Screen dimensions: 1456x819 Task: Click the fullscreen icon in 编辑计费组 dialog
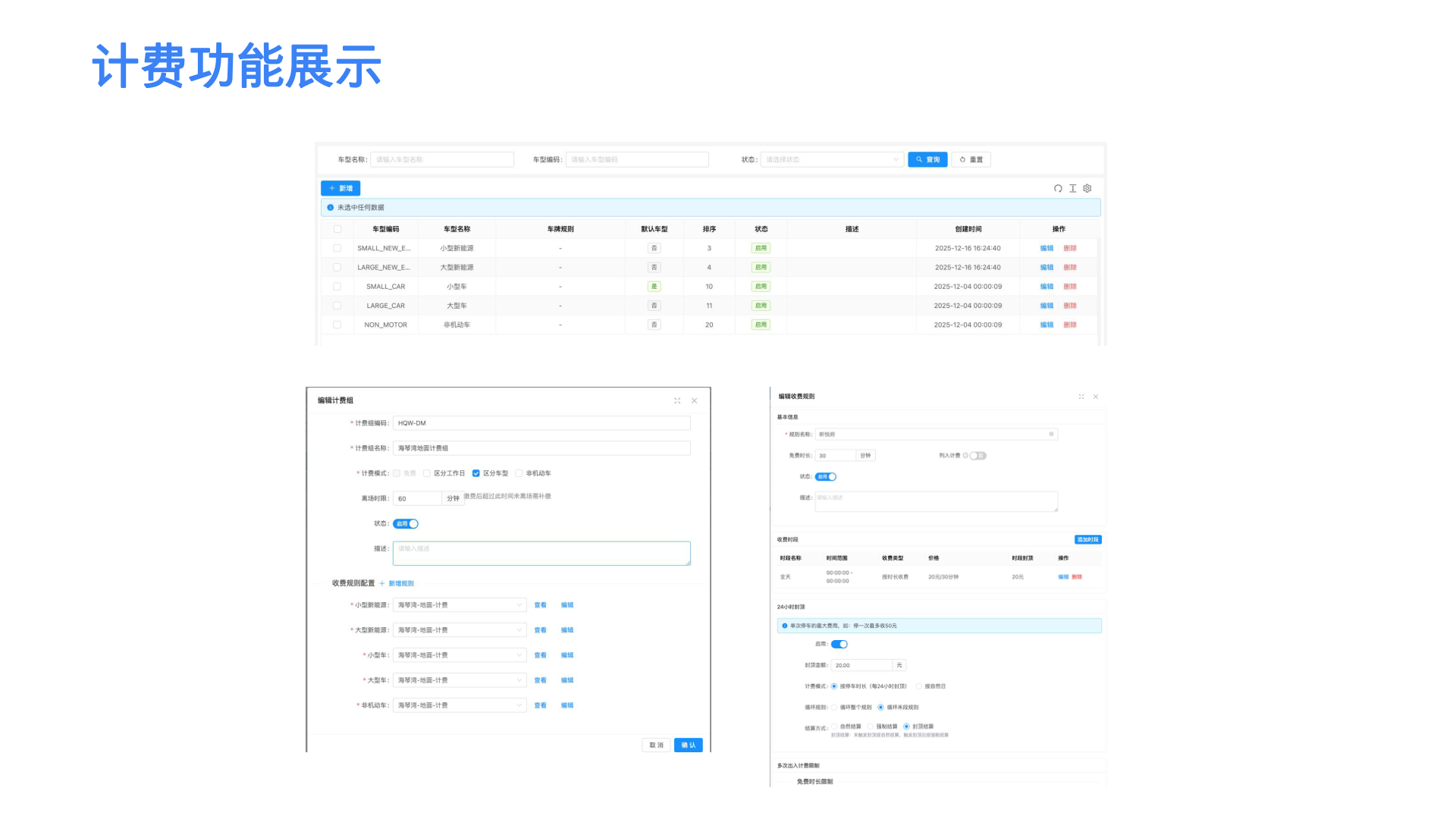677,400
